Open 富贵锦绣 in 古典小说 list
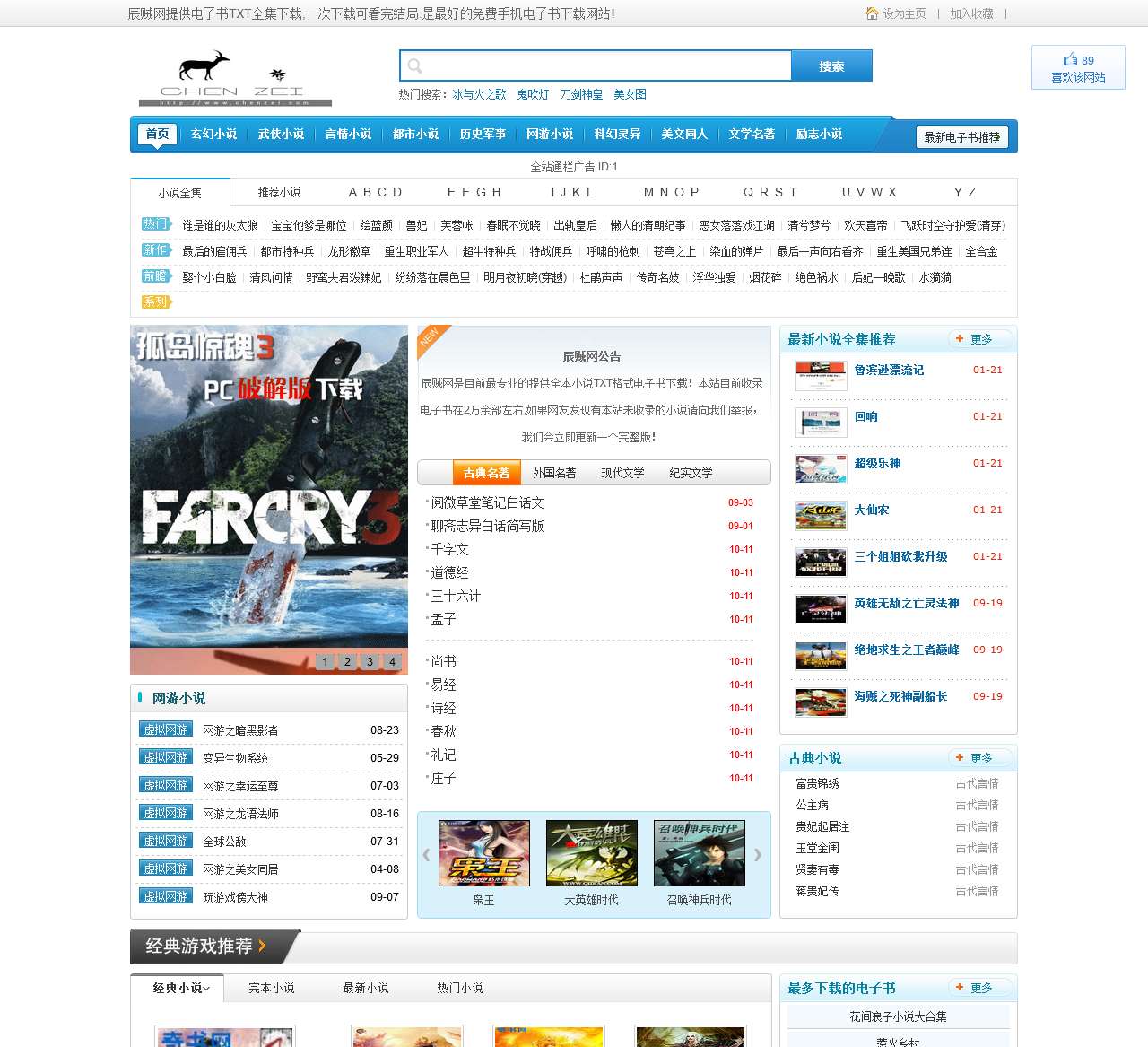 817,783
